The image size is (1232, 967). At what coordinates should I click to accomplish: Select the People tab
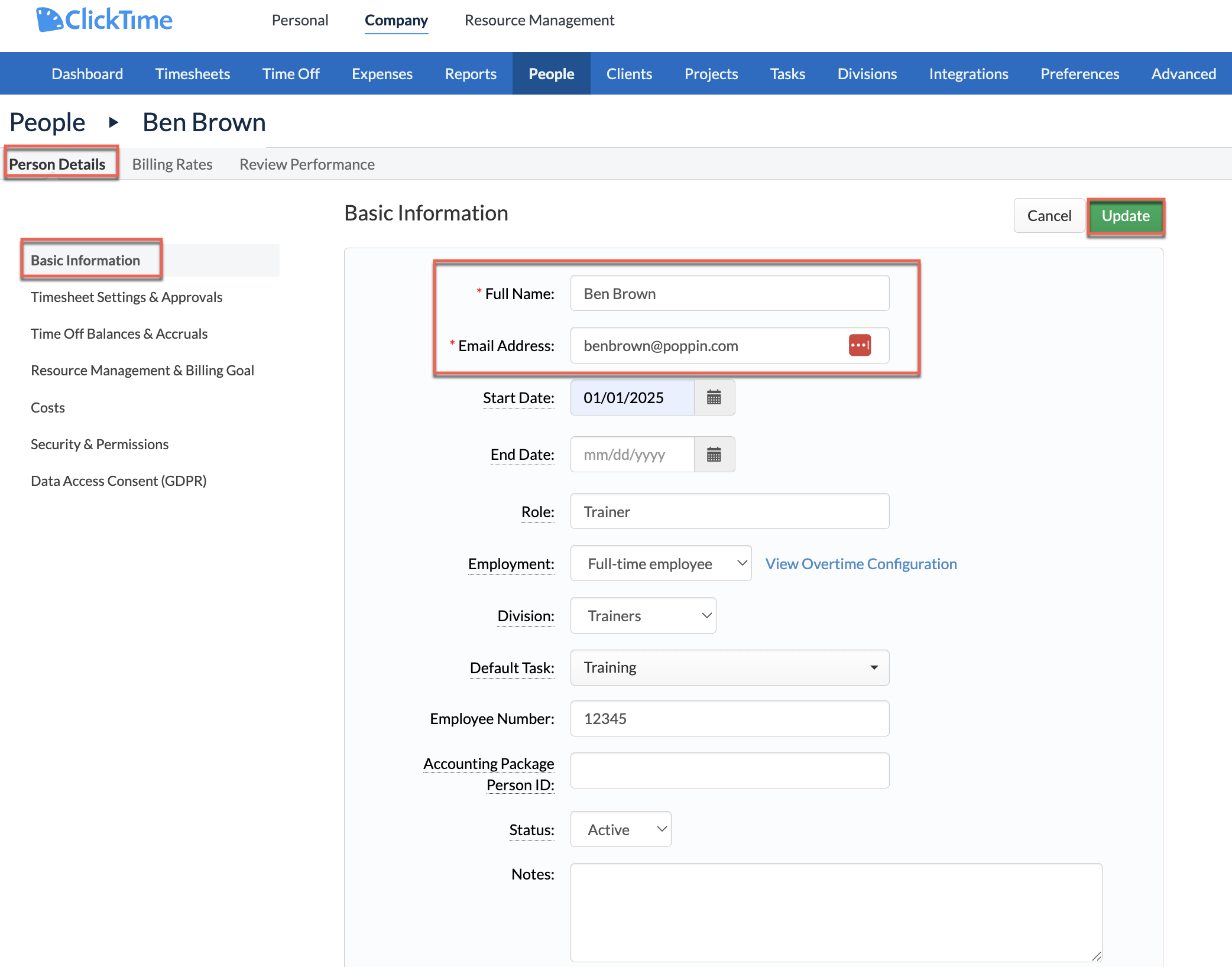(x=551, y=74)
